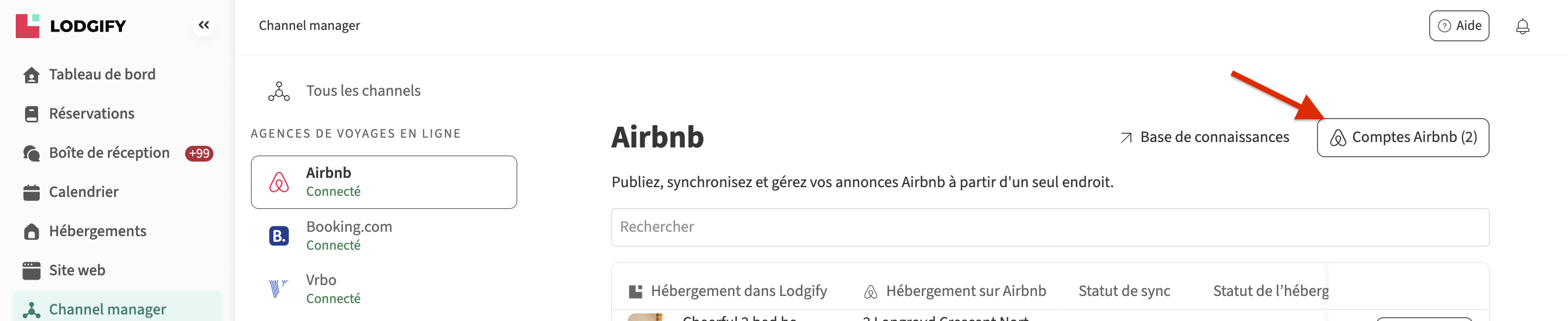Select the Airbnb channel card
This screenshot has height=321, width=1568.
(x=383, y=182)
